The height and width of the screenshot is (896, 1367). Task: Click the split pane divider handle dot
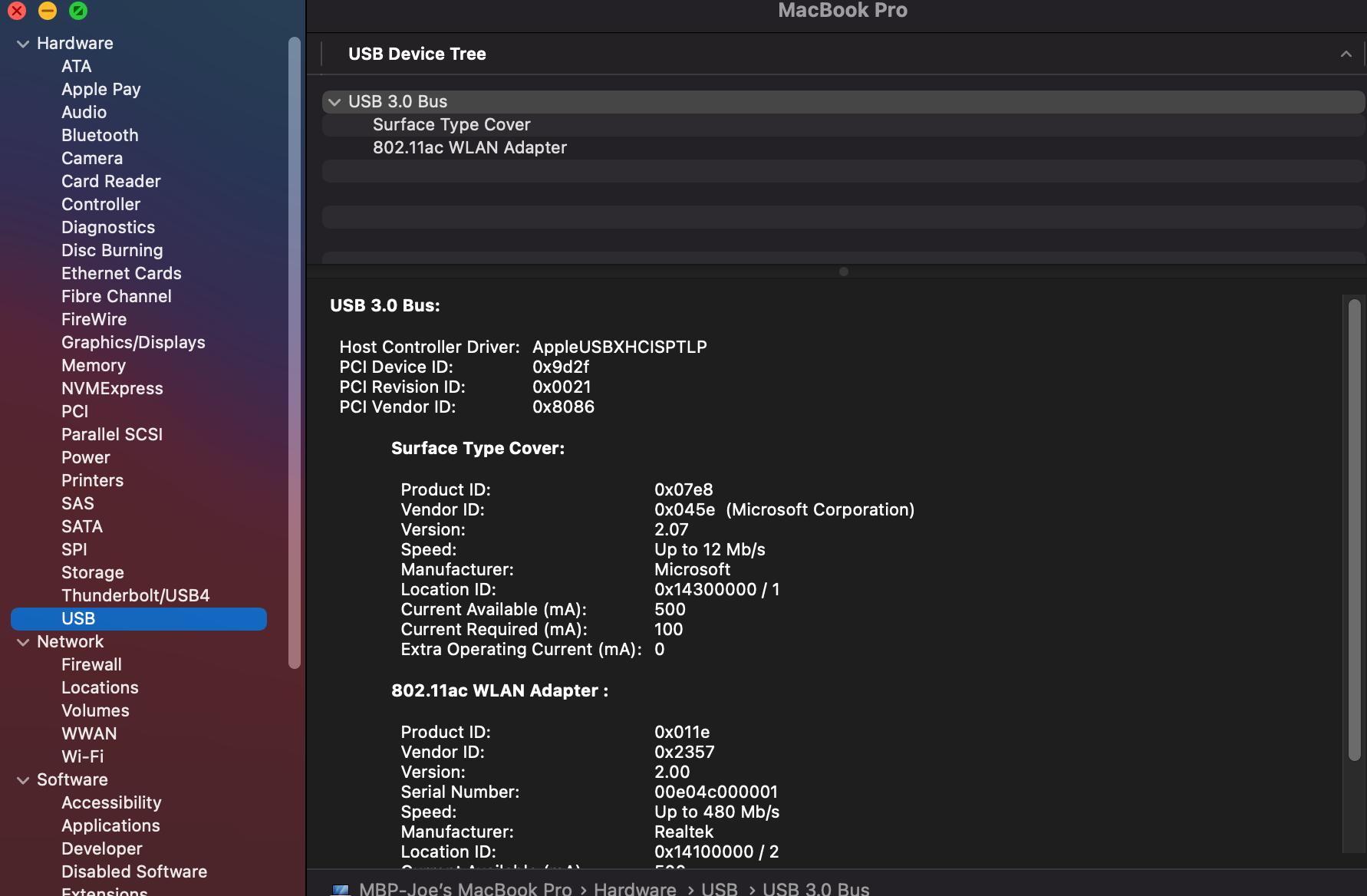[844, 272]
